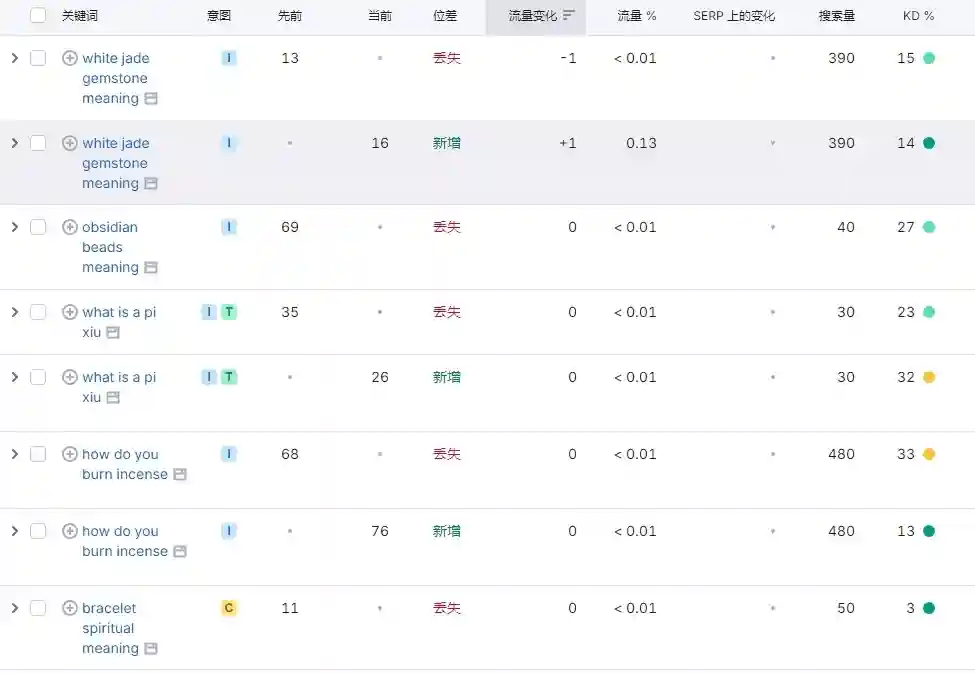Check the checkbox for the first "white jade gemstone meaning" row

[x=38, y=58]
